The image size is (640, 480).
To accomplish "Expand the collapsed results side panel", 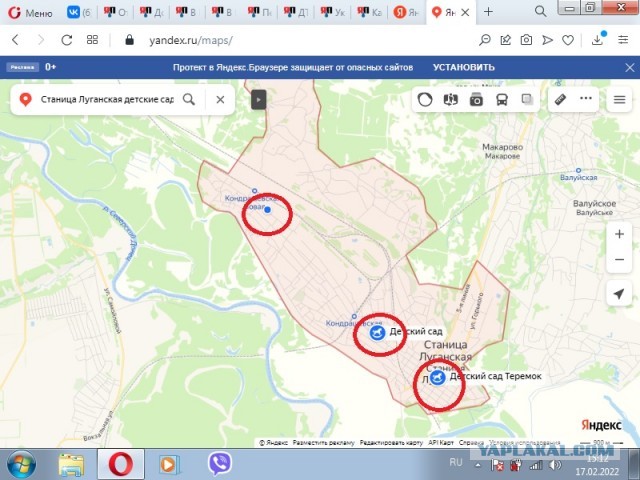I will click(258, 100).
